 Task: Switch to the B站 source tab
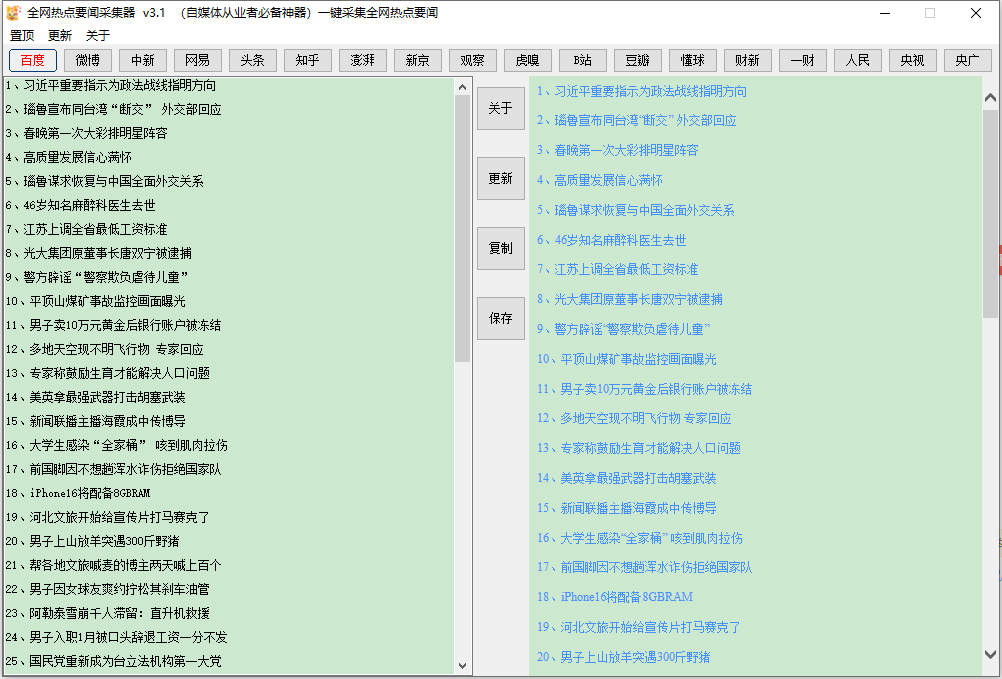pos(582,60)
